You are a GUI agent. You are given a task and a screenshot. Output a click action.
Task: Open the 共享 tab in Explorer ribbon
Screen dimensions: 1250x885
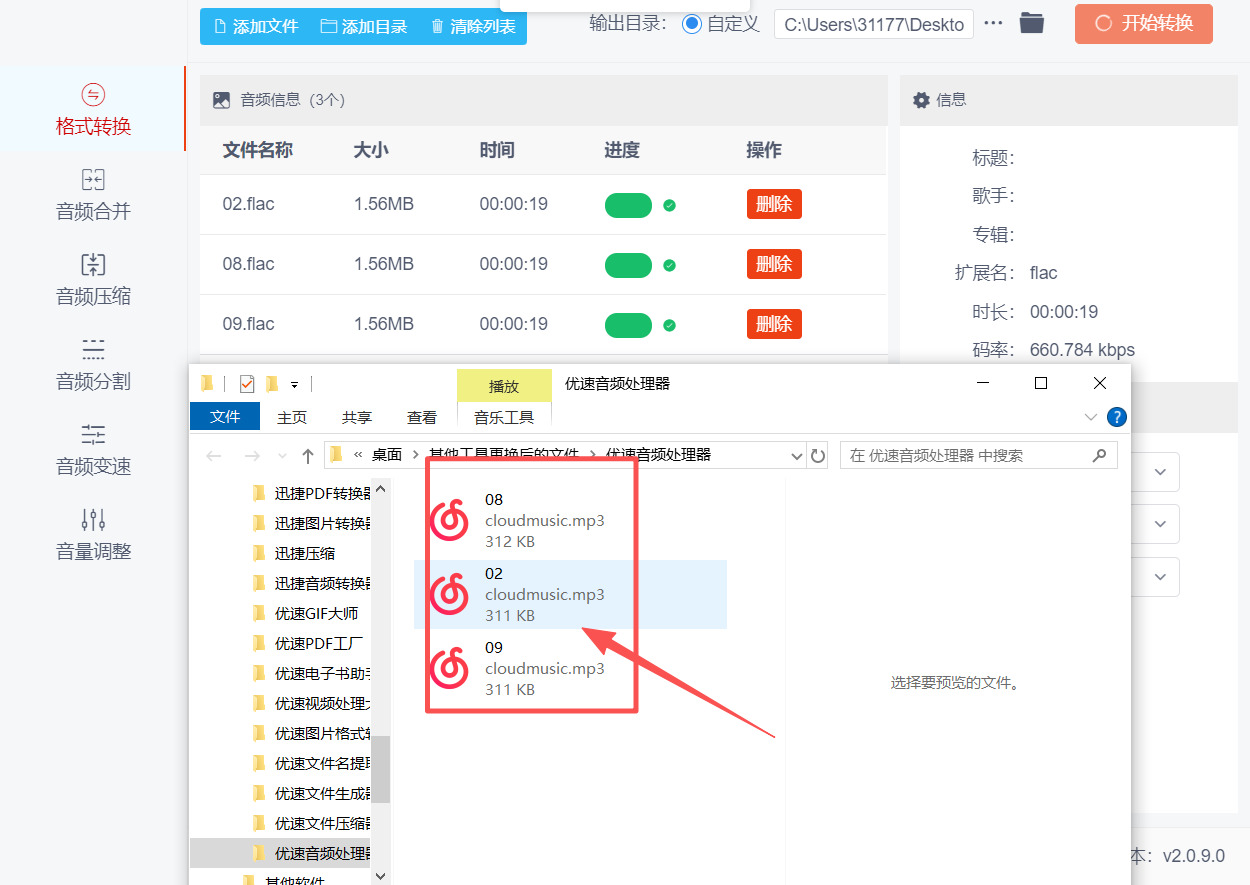click(x=357, y=417)
